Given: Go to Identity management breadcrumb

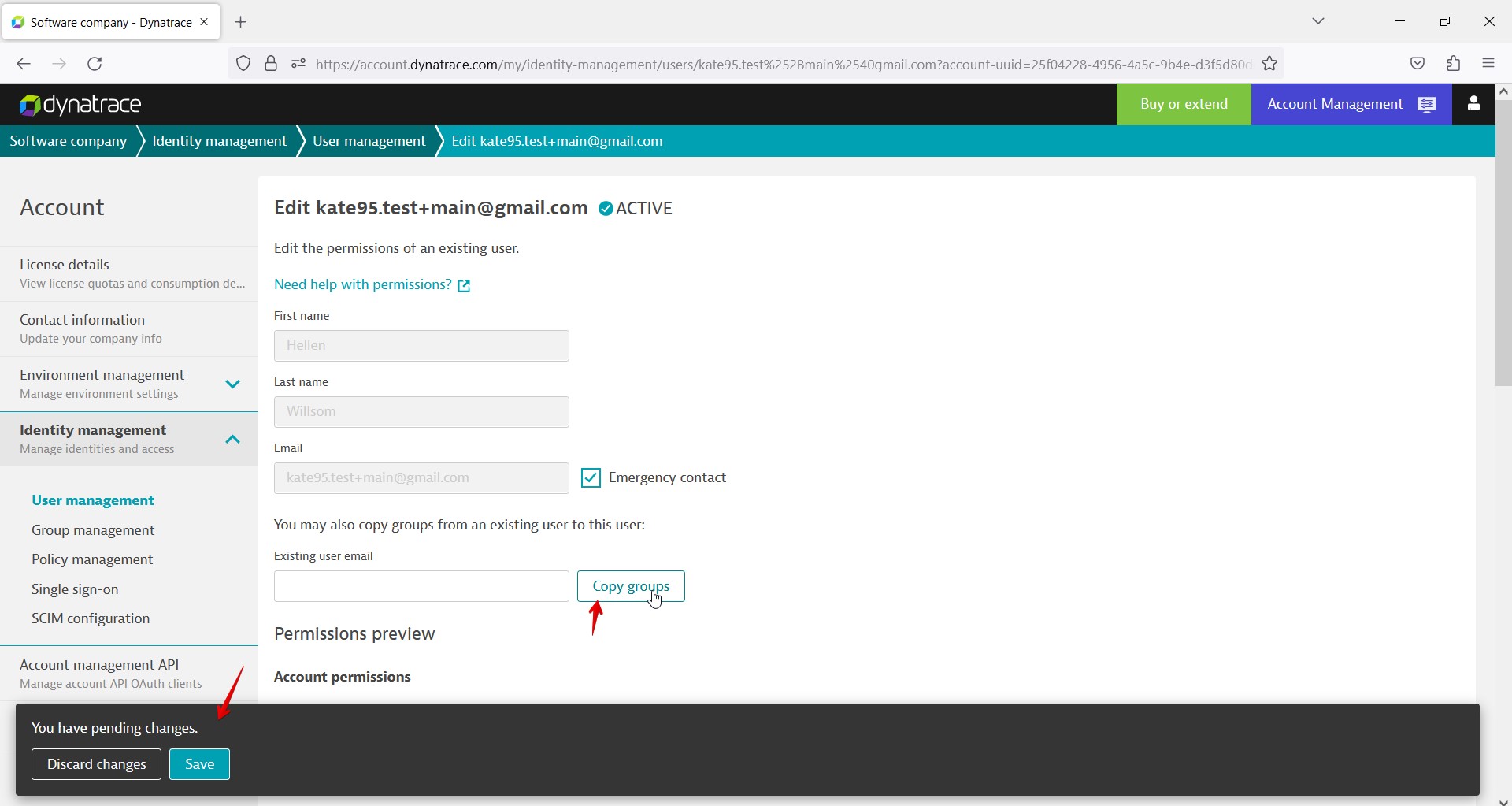Looking at the screenshot, I should [x=219, y=141].
